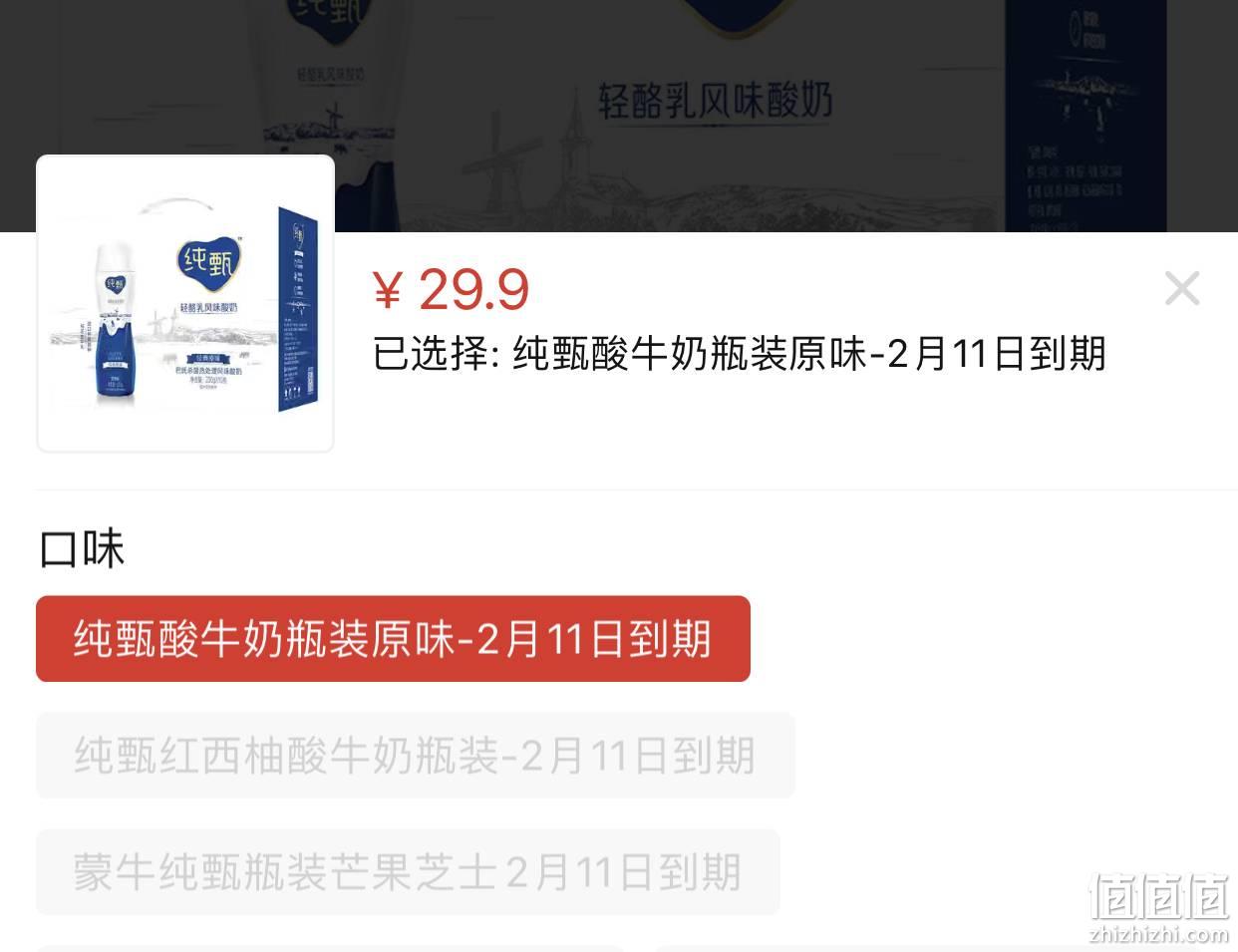This screenshot has height=952, width=1238.
Task: Select the partially visible bottom-left flavor option
Action: 330,948
